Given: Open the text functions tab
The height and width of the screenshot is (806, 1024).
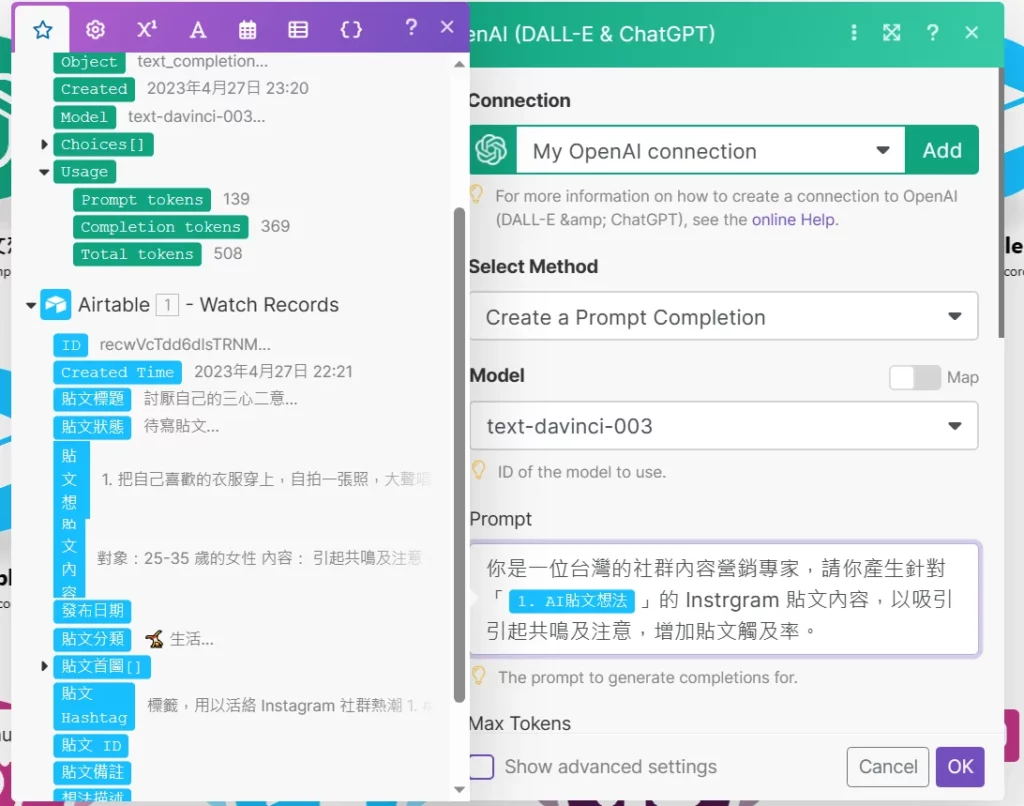Looking at the screenshot, I should coord(197,28).
